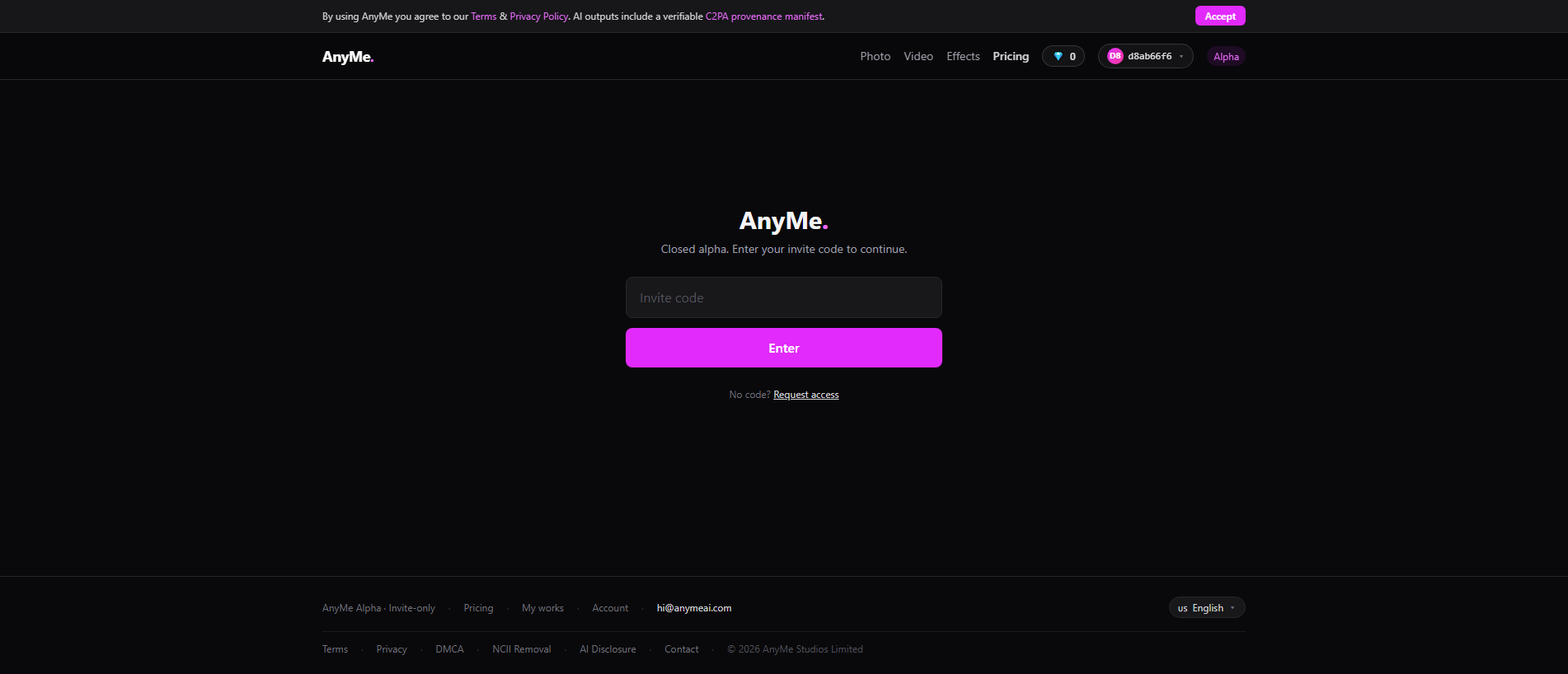This screenshot has height=674, width=1568.
Task: Click the AnyMe logo in the header
Action: point(348,57)
